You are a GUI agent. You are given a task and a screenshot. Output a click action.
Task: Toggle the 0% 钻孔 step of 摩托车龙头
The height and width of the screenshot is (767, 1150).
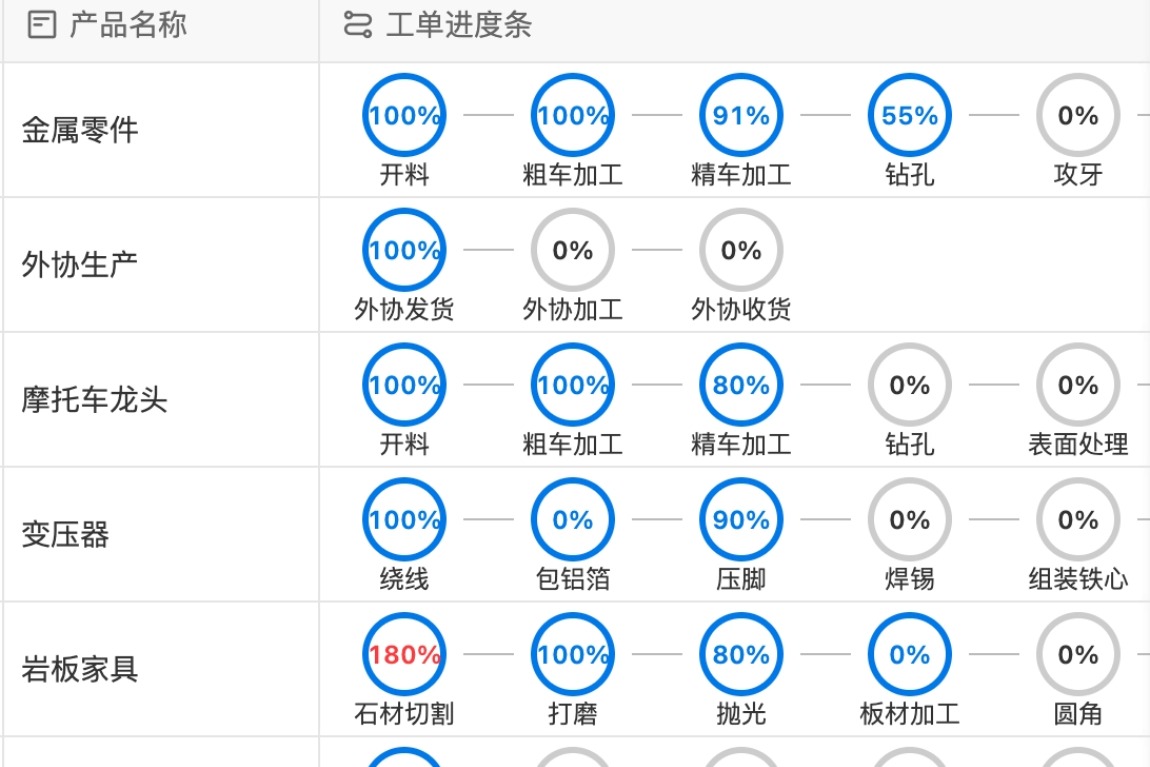click(908, 385)
